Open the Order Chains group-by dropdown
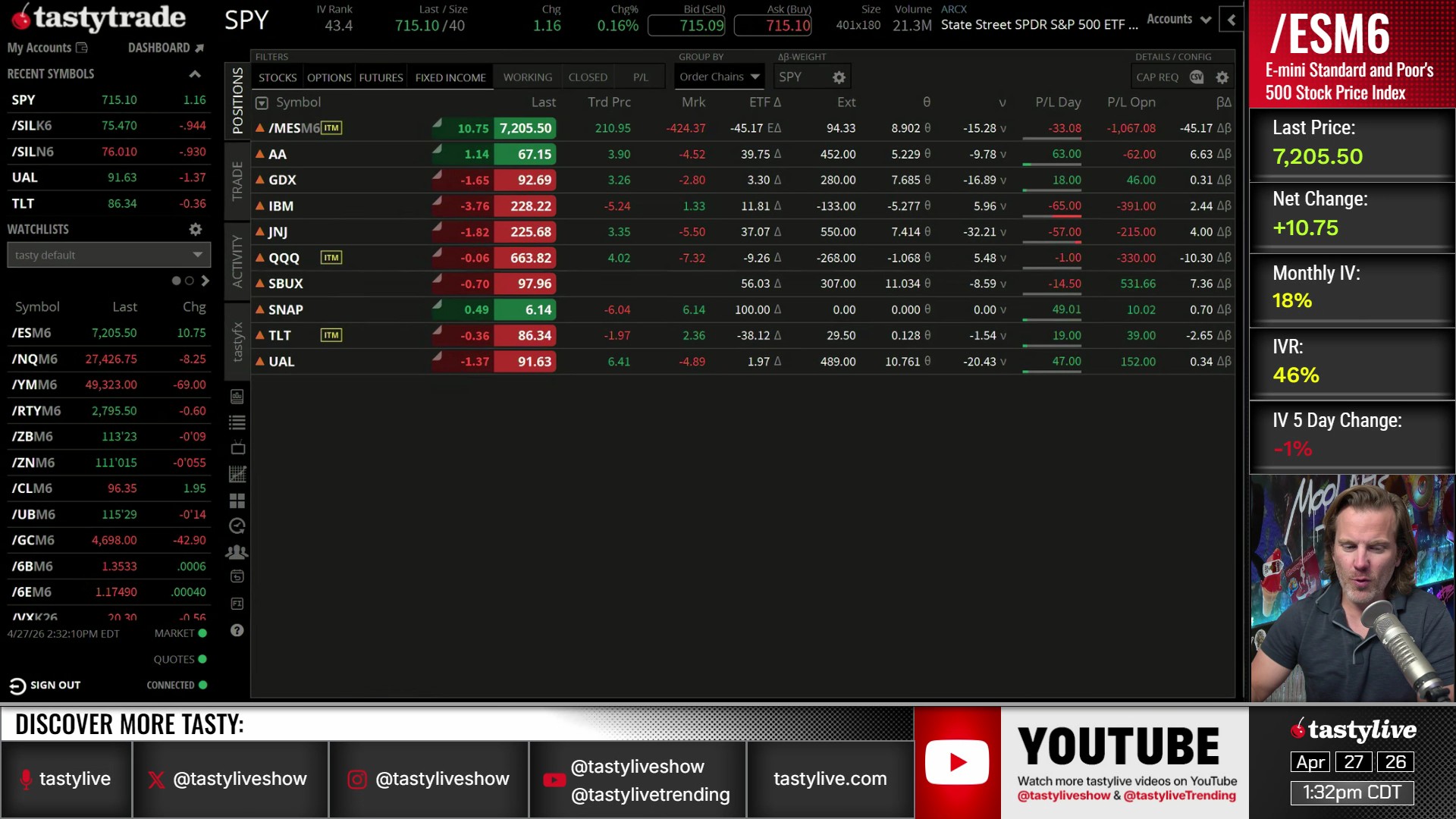 [719, 77]
